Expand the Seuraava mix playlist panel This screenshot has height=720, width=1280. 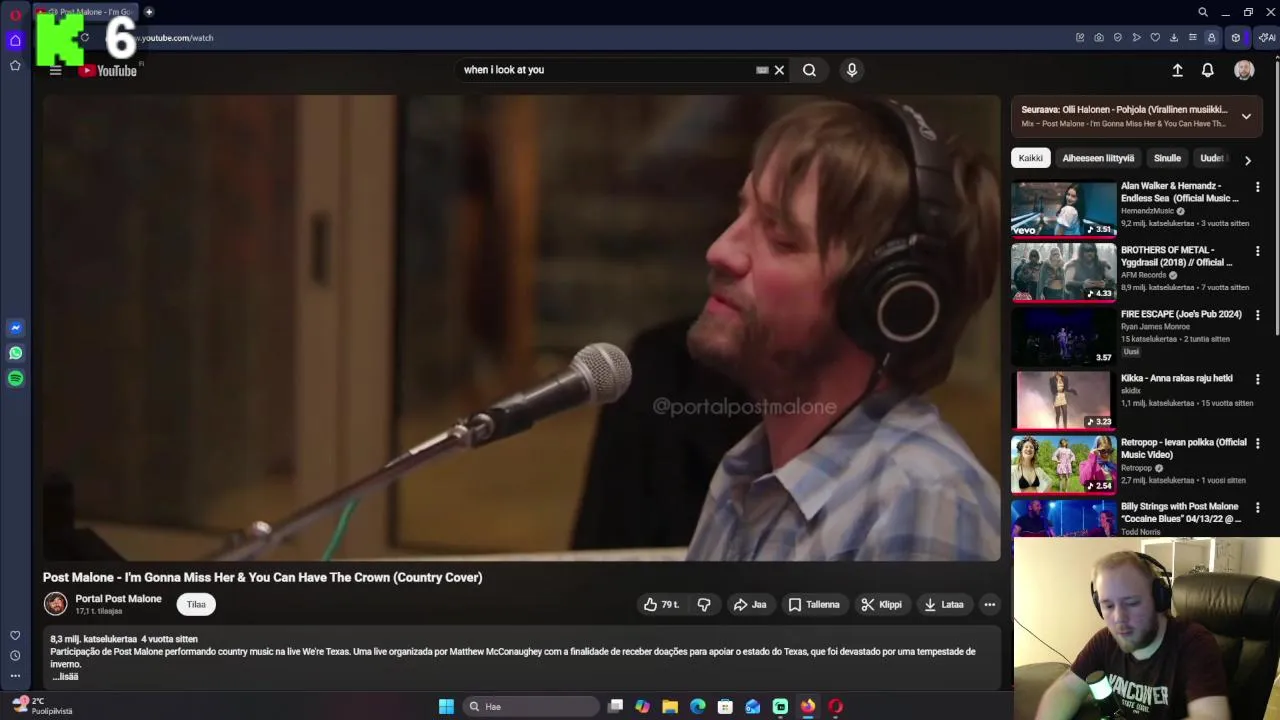click(1246, 116)
